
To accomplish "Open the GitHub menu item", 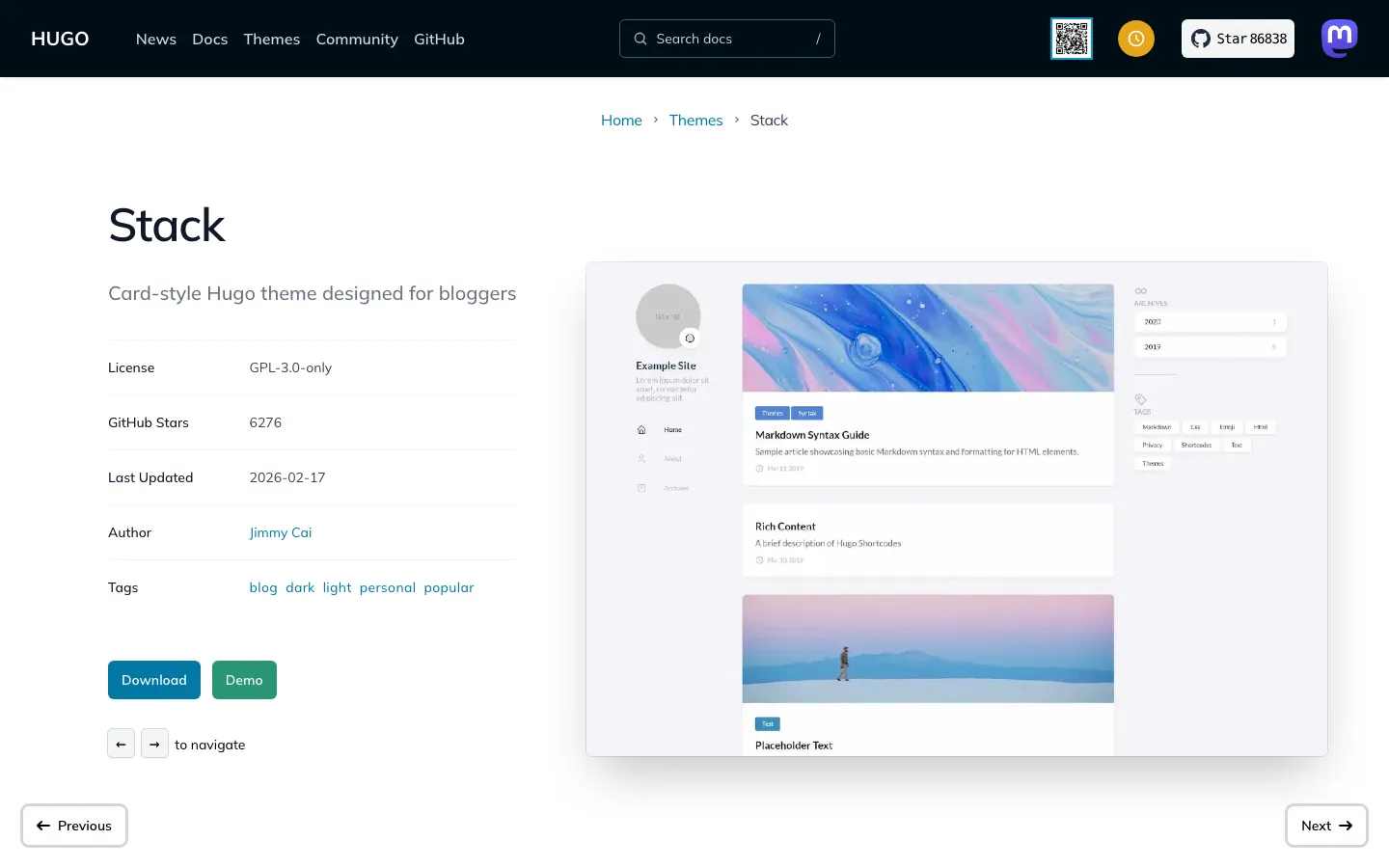I will click(439, 39).
